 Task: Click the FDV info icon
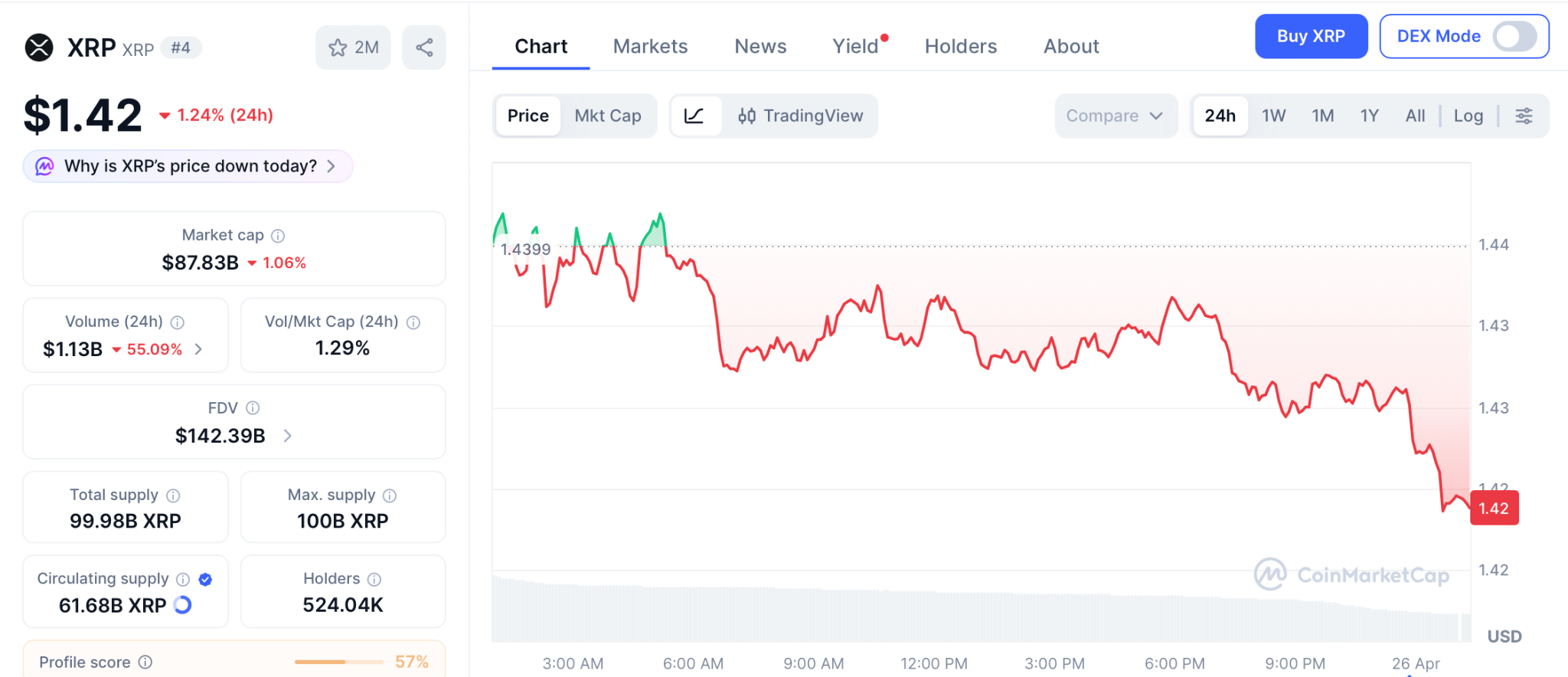tap(253, 408)
